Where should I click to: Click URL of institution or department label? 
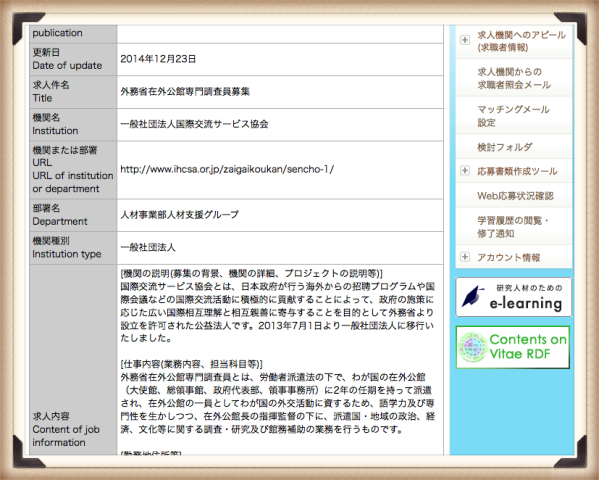pyautogui.click(x=73, y=182)
